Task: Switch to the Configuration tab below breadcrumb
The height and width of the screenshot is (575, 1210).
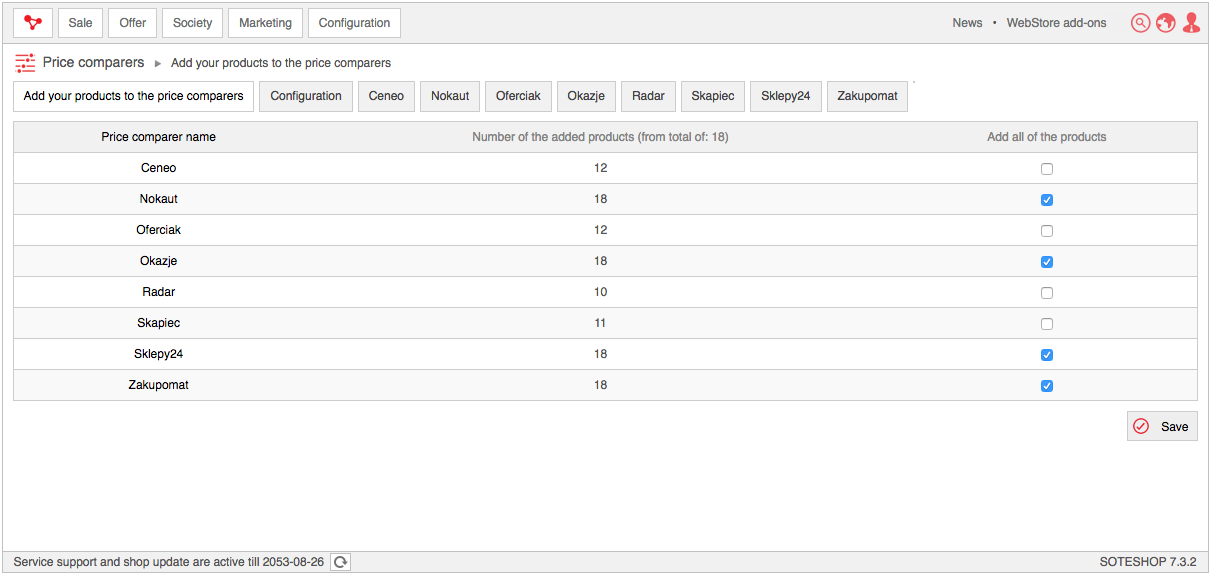Action: 306,96
